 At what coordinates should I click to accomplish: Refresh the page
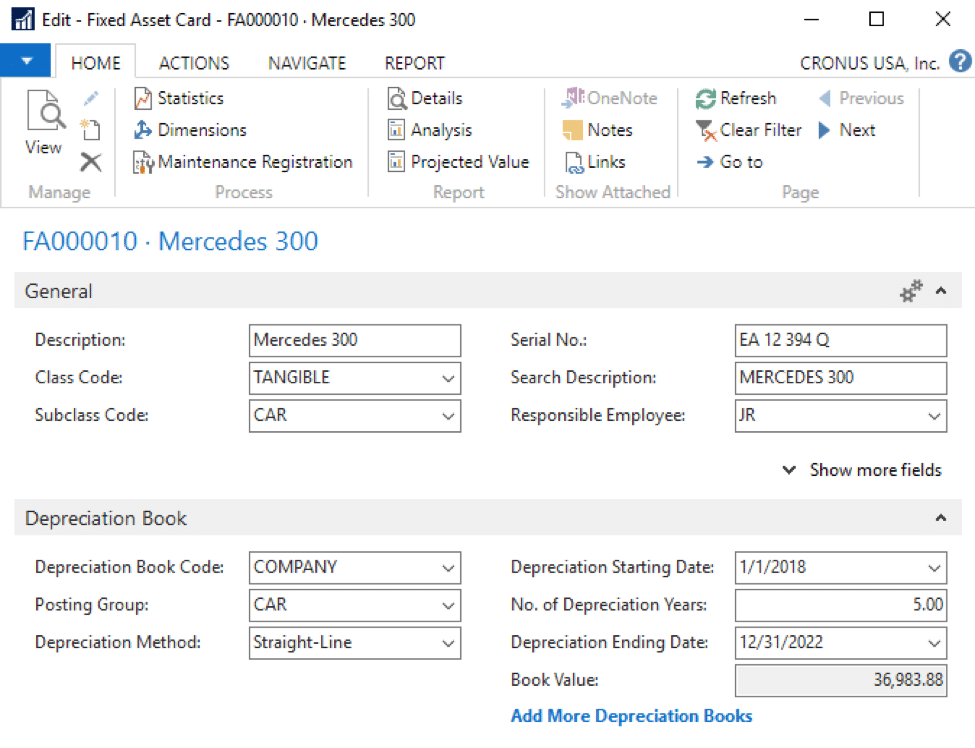click(x=736, y=98)
